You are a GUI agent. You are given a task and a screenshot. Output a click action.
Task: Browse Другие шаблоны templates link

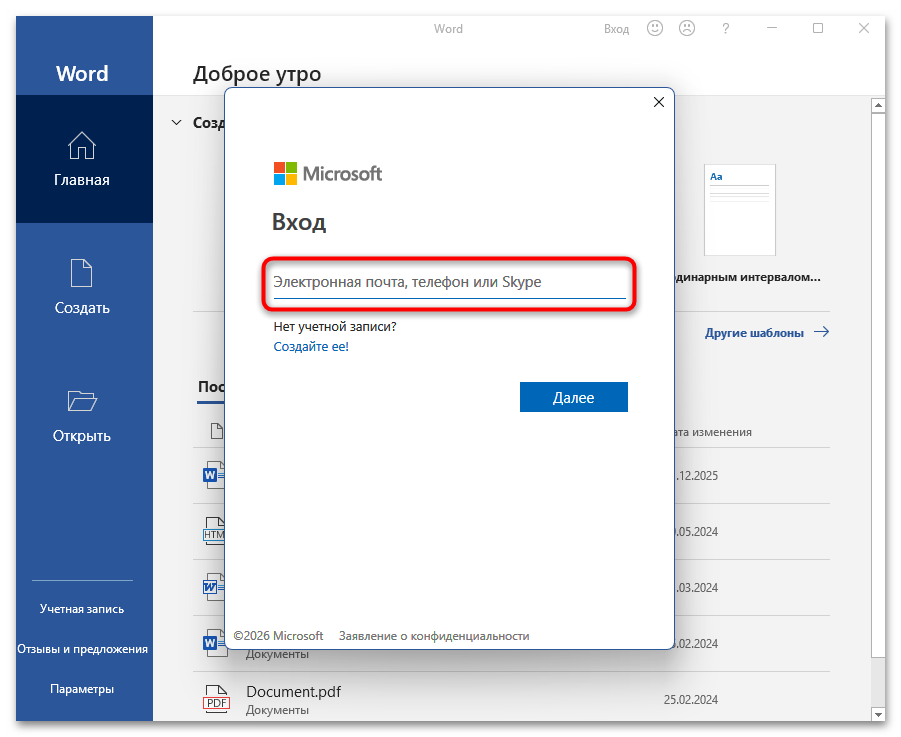coord(756,331)
